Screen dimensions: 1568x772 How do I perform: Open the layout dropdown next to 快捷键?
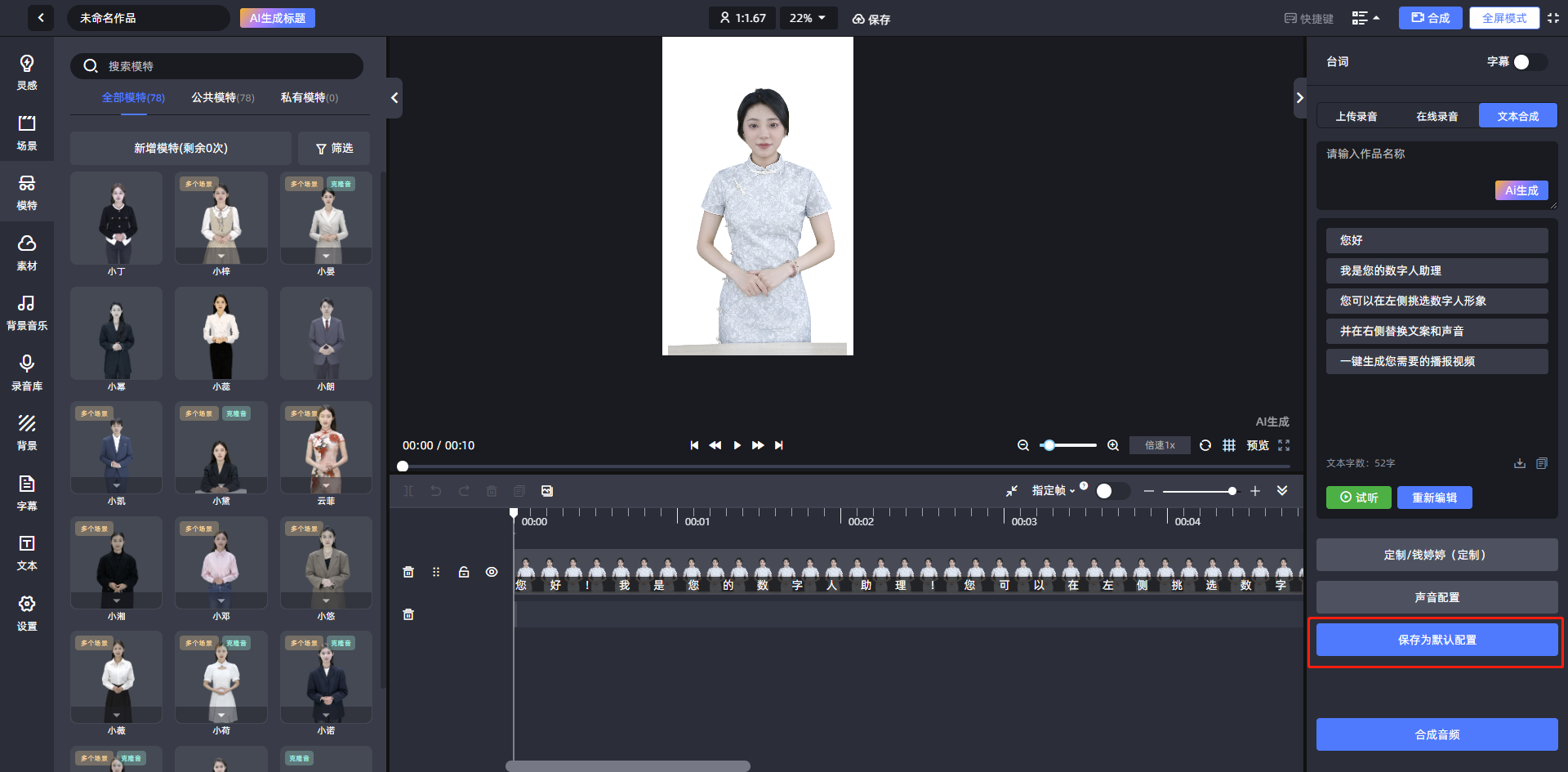tap(1365, 18)
